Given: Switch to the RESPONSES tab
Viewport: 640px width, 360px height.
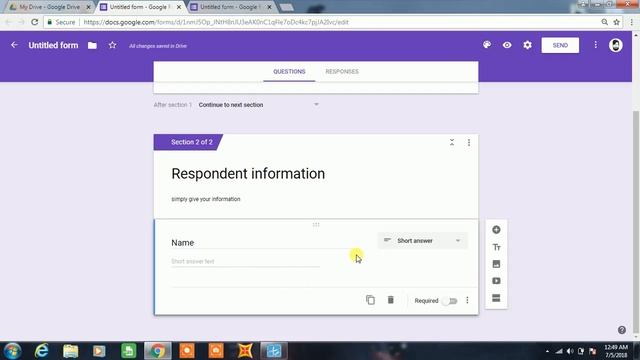Looking at the screenshot, I should [x=342, y=71].
